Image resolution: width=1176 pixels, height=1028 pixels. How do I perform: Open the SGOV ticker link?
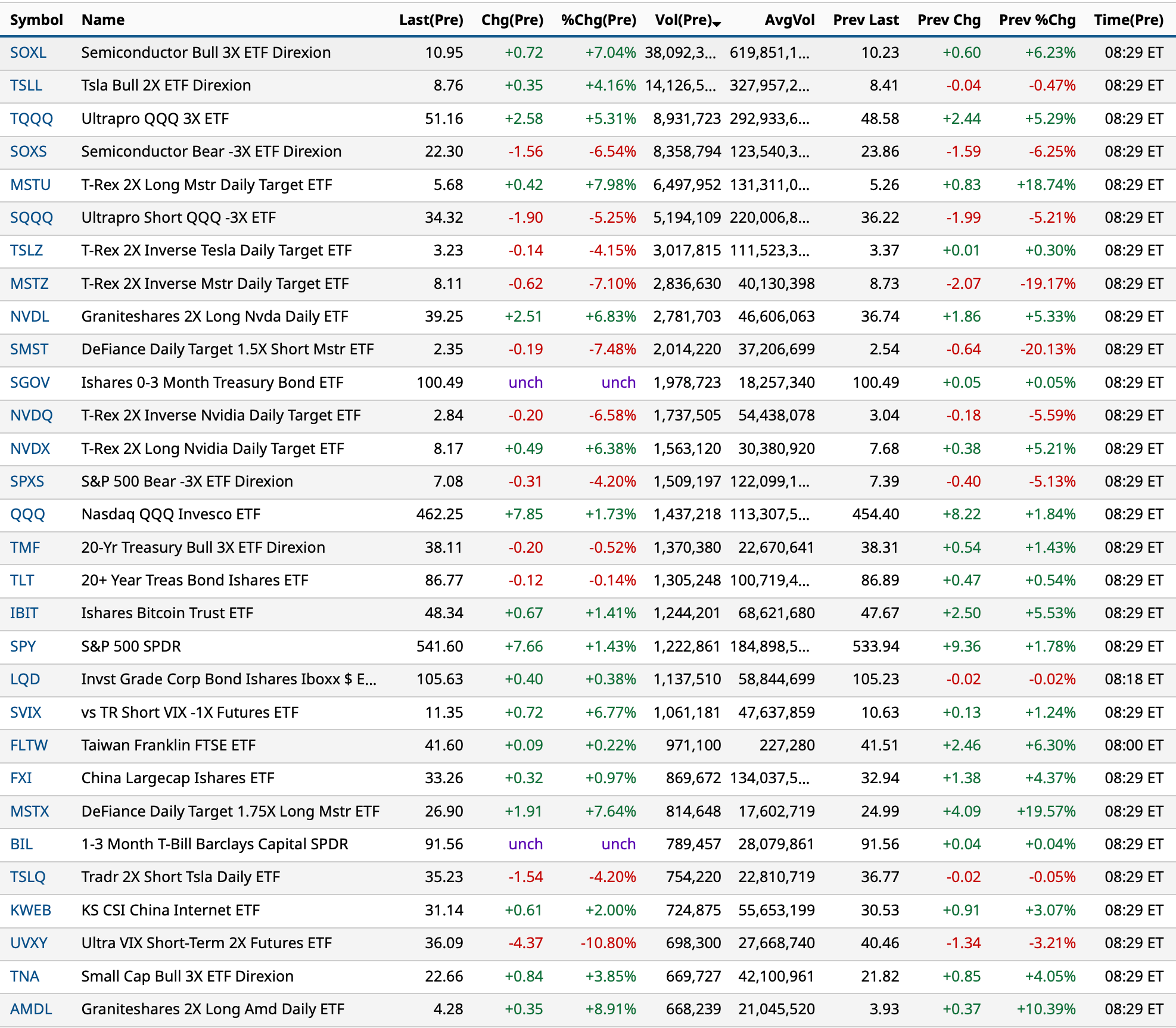[30, 383]
